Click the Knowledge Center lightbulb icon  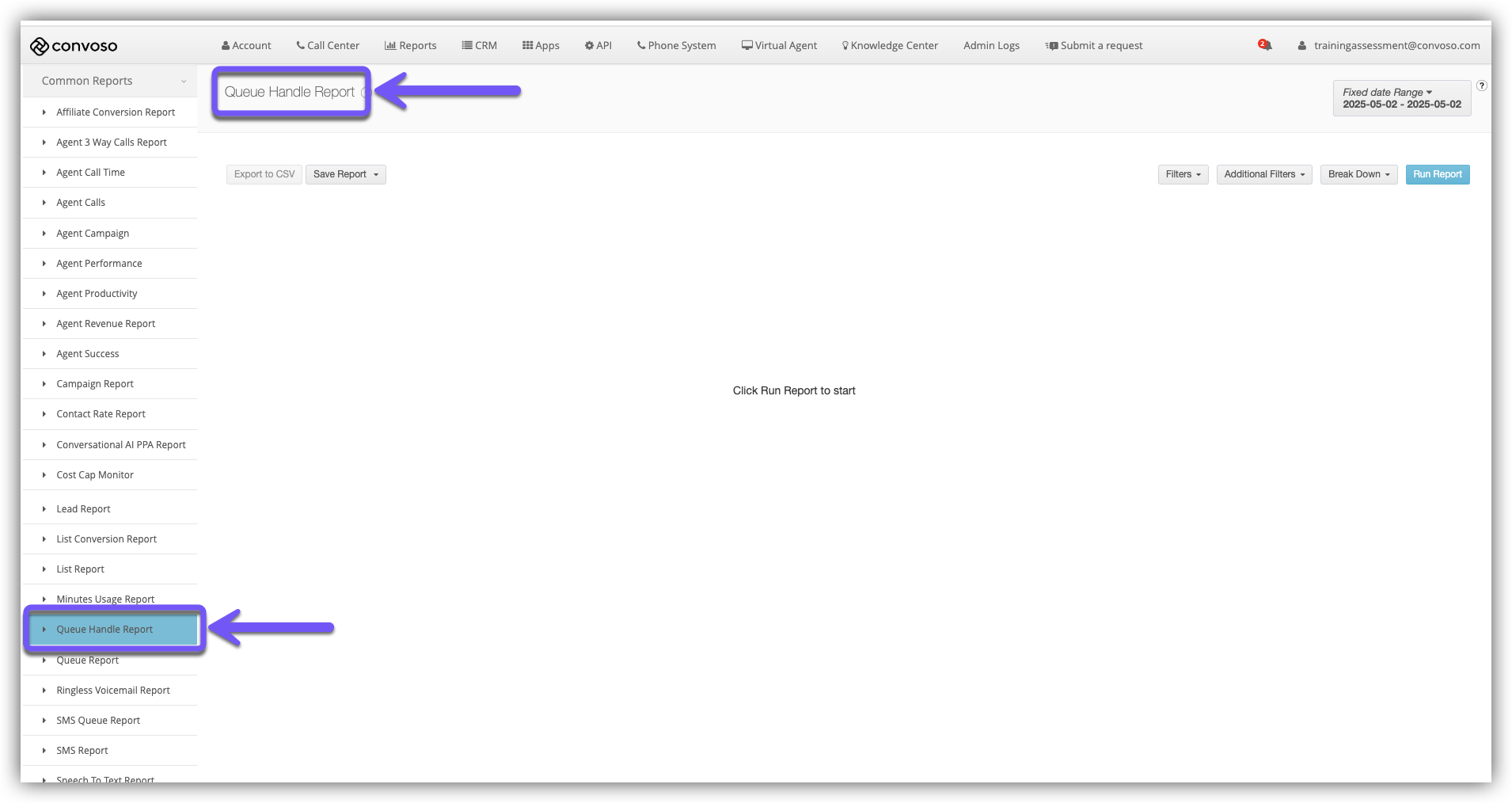pyautogui.click(x=845, y=45)
